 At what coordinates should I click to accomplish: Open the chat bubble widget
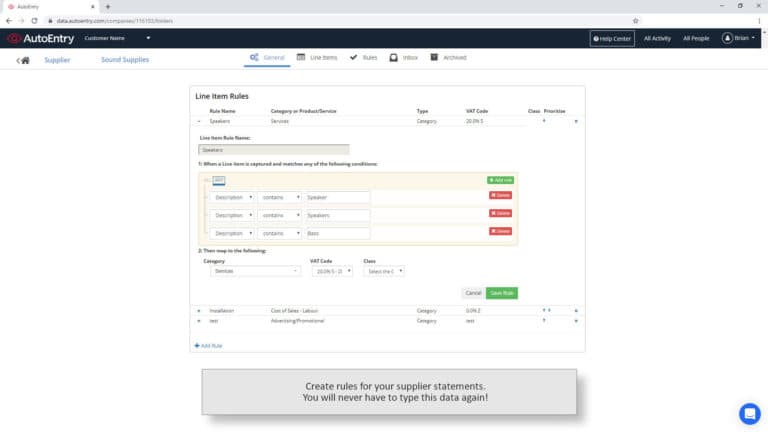(749, 413)
